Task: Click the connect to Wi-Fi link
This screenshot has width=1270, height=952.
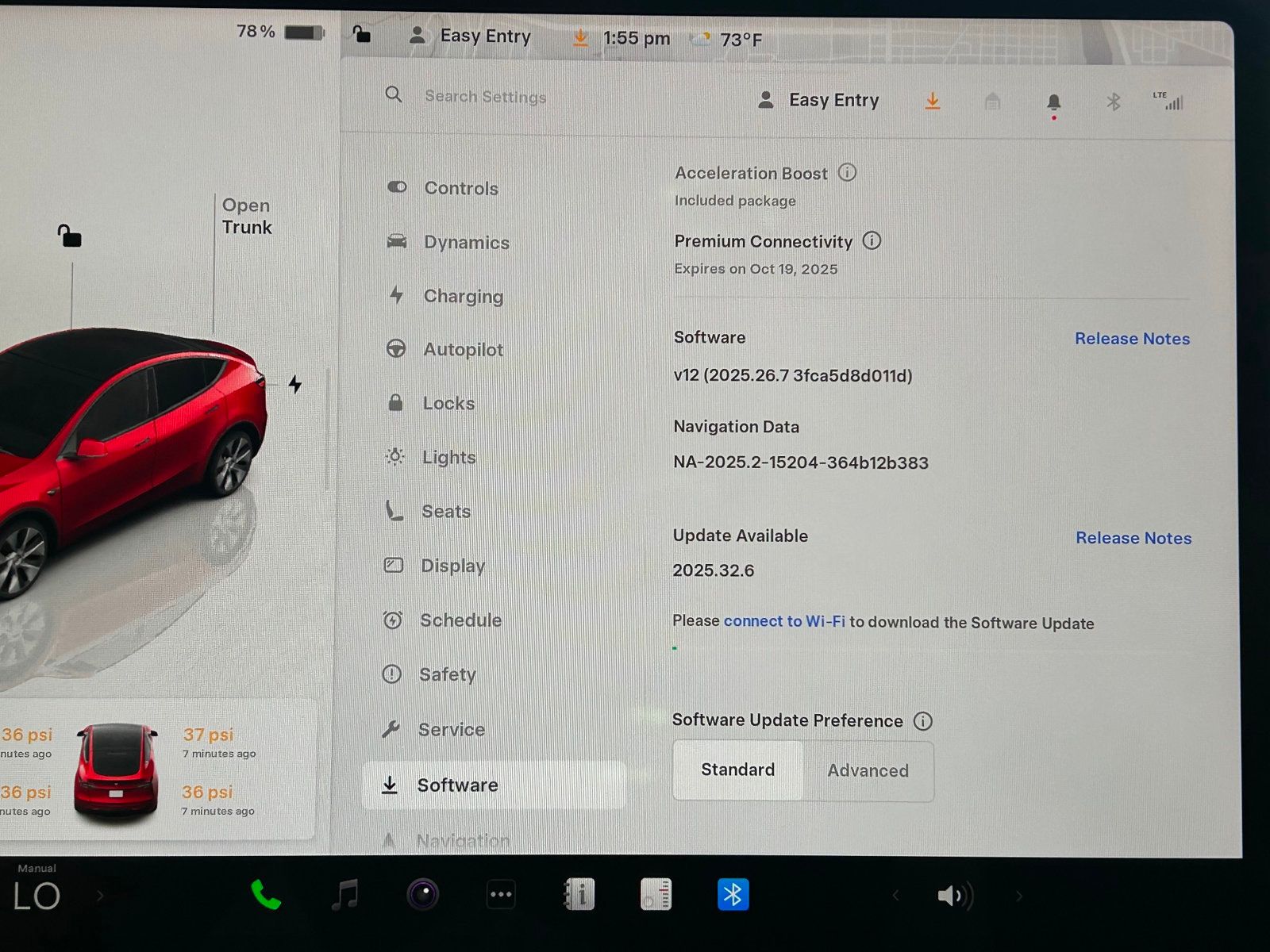Action: pyautogui.click(x=783, y=621)
